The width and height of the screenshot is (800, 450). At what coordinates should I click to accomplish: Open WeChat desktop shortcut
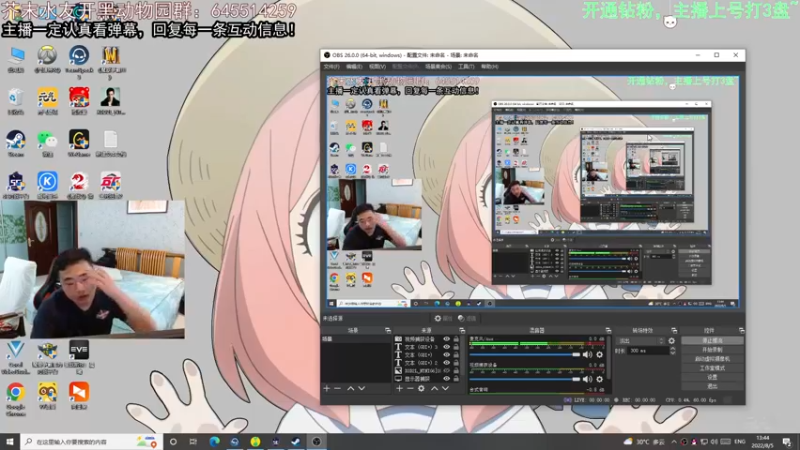(47, 143)
